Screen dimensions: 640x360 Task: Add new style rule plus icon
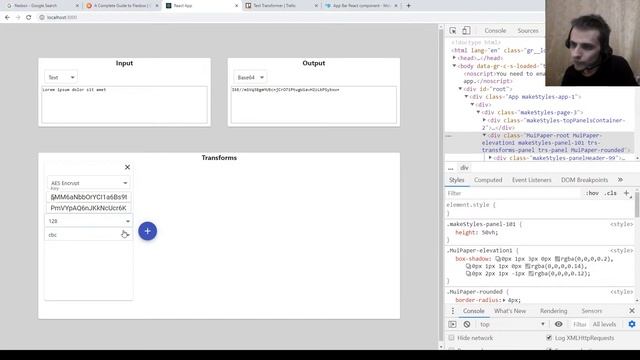pos(627,193)
